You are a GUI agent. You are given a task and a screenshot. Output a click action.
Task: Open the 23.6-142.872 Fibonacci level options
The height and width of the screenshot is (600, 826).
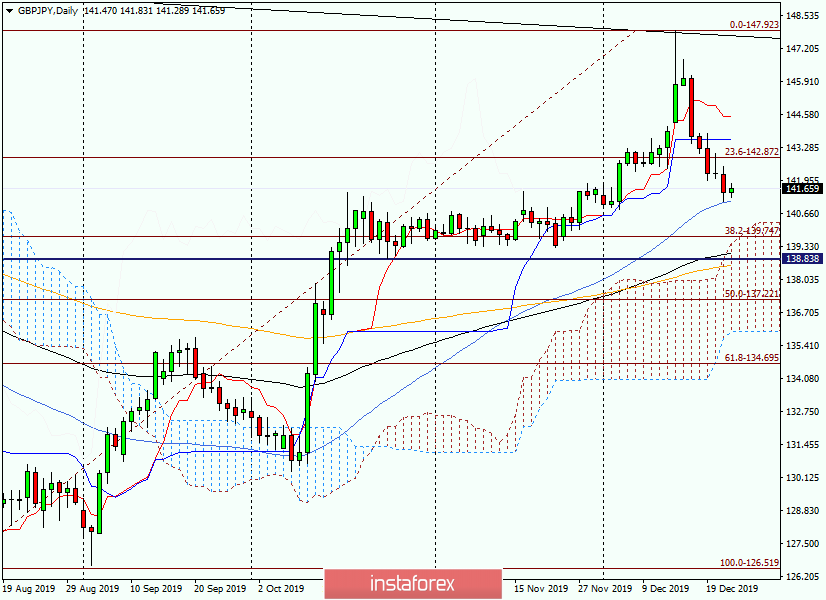750,152
